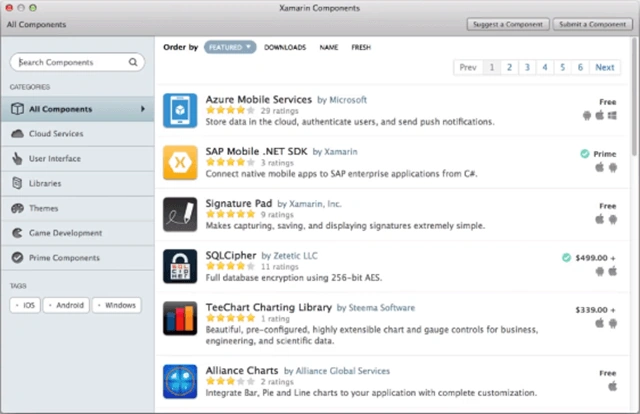The width and height of the screenshot is (640, 414).
Task: Filter by the Windows tag
Action: point(117,305)
